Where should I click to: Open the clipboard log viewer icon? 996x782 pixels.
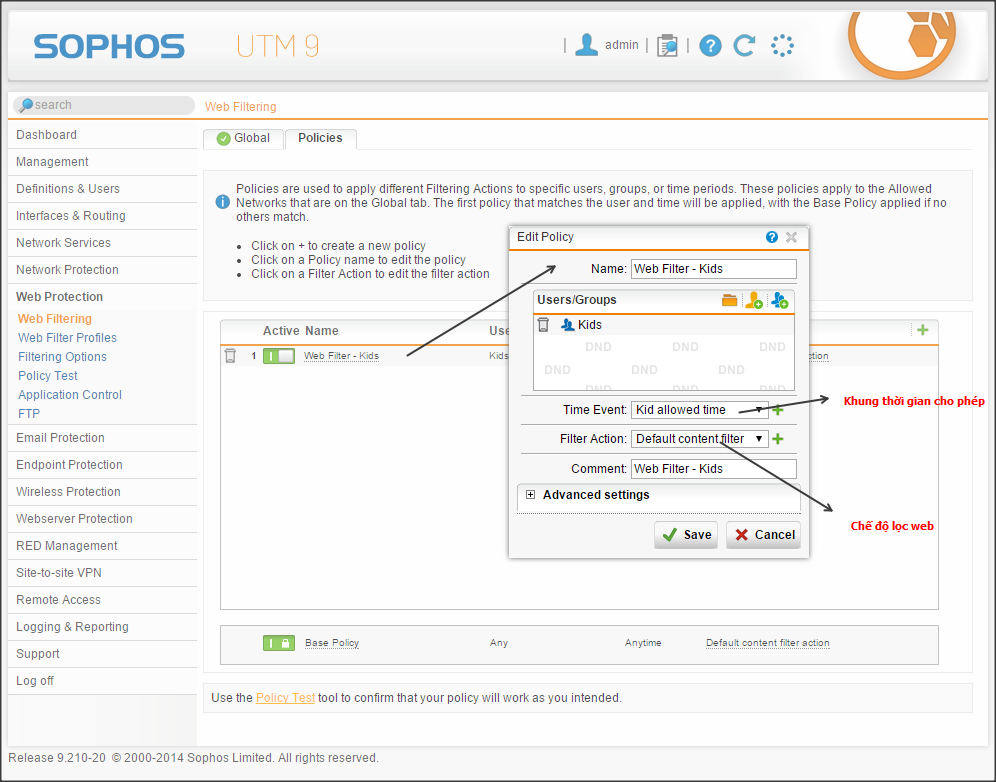click(x=667, y=45)
